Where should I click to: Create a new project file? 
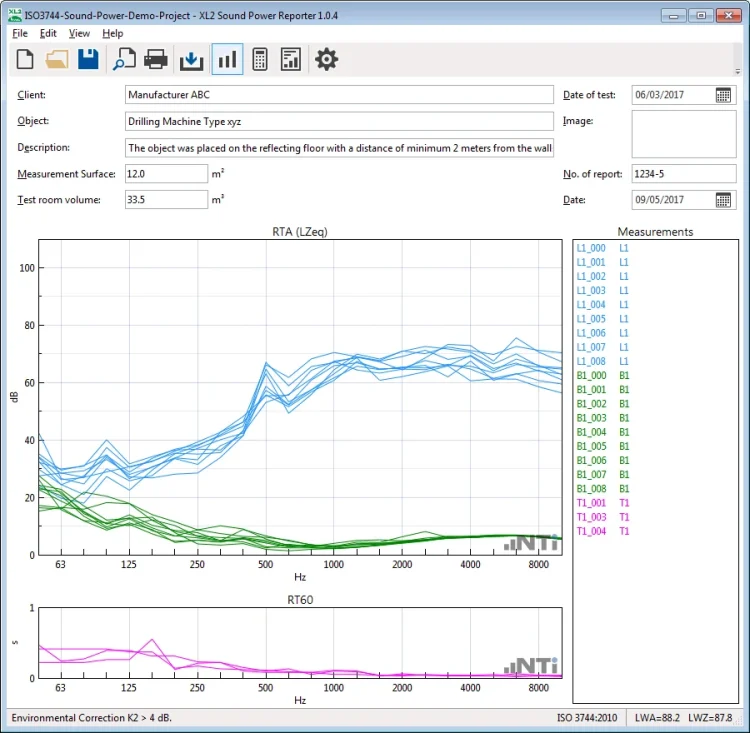24,60
